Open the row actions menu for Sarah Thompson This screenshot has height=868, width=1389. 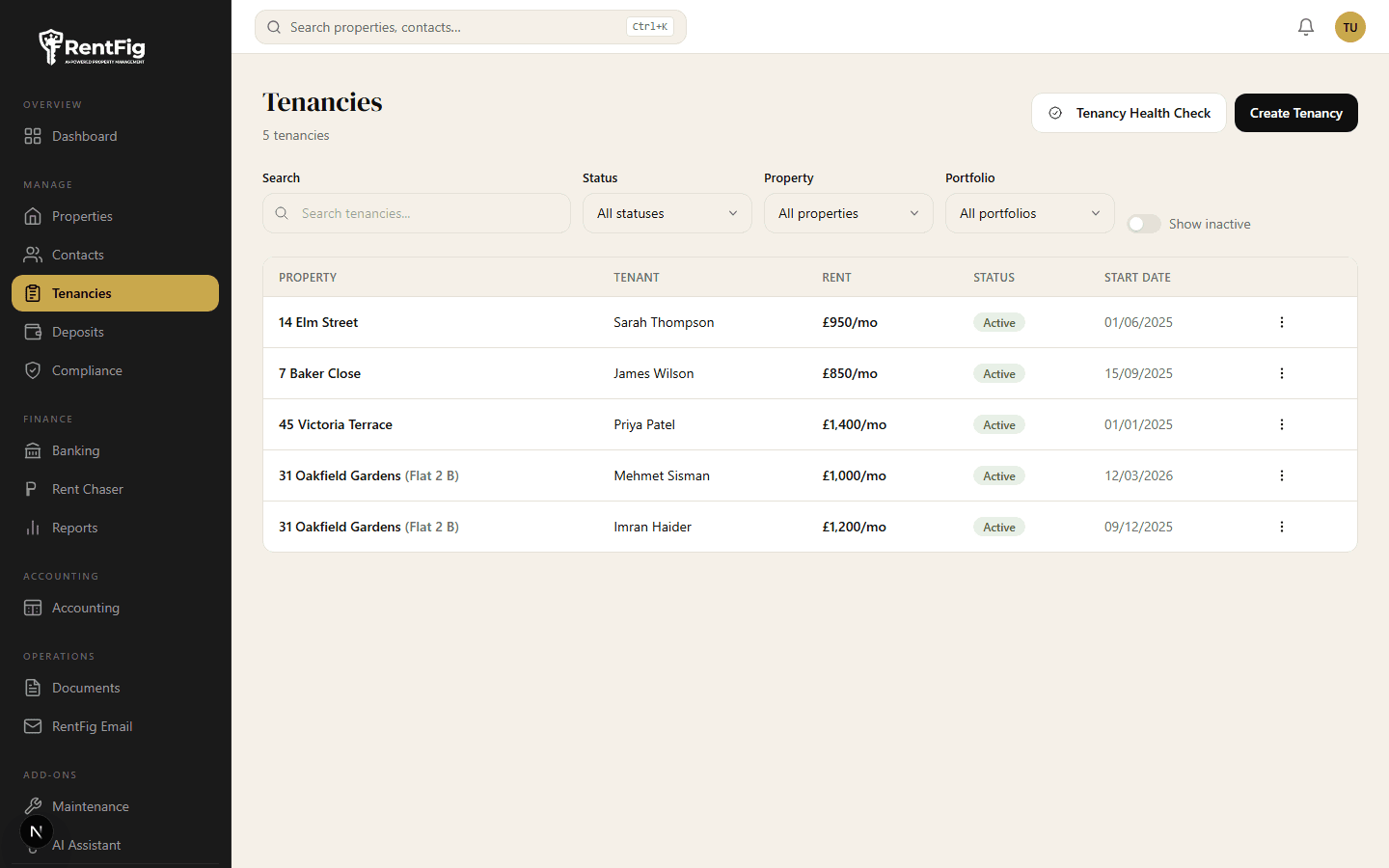[x=1281, y=322]
